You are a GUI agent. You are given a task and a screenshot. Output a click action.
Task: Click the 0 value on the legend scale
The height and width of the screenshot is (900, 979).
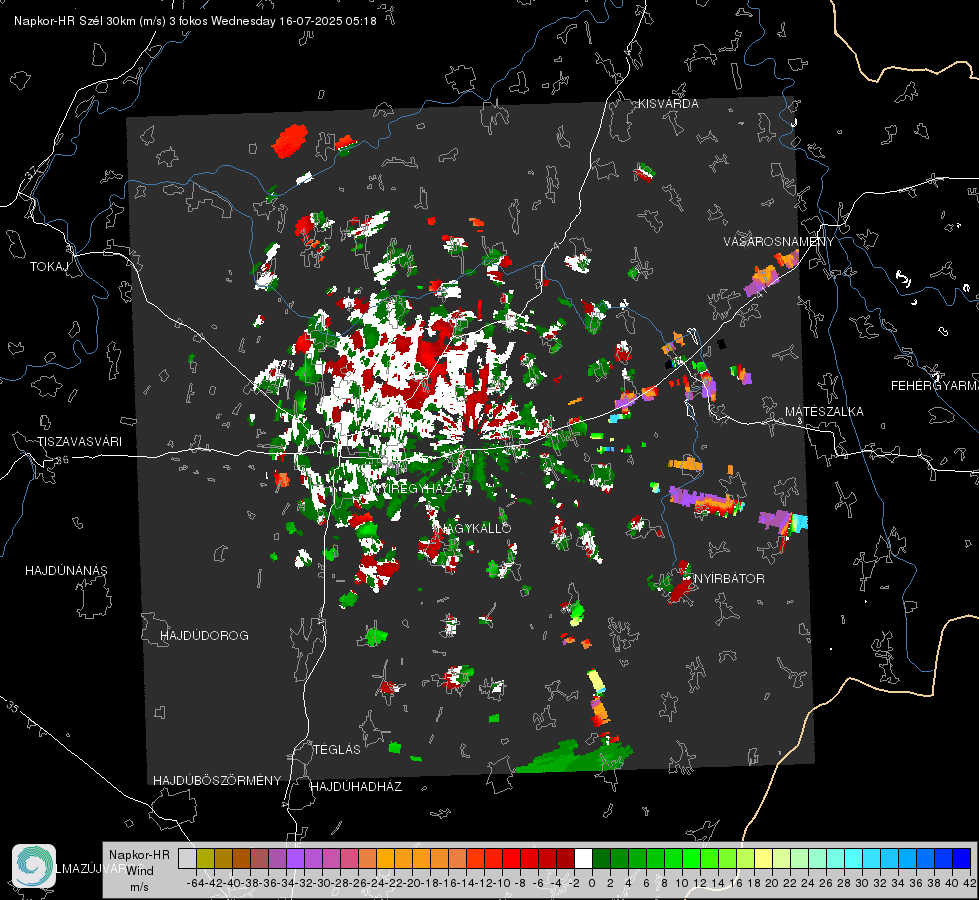592,883
